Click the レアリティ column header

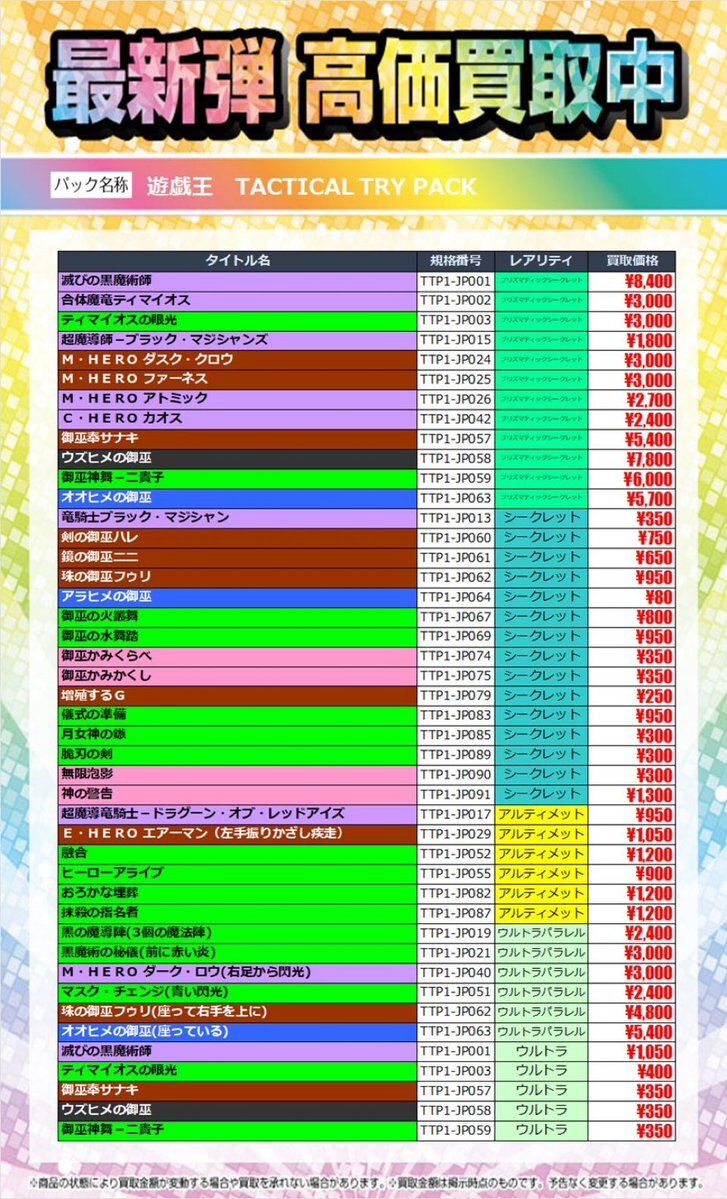pyautogui.click(x=540, y=261)
